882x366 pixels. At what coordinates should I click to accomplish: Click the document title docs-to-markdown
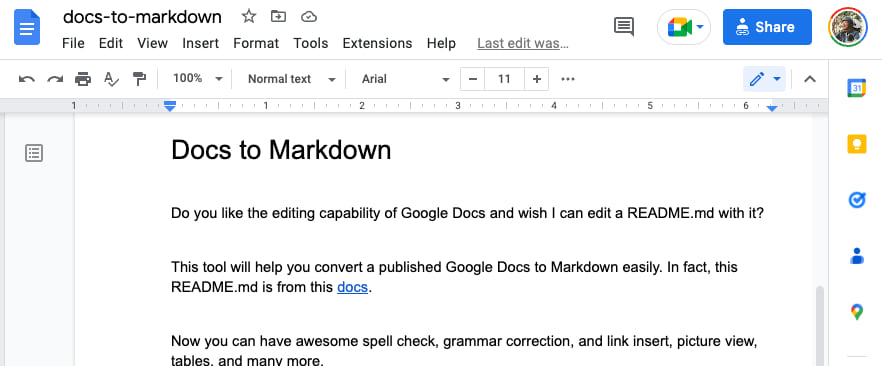point(142,17)
